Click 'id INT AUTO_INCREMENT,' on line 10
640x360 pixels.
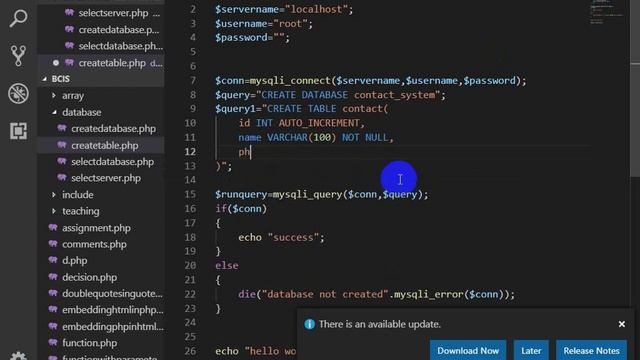[x=302, y=123]
